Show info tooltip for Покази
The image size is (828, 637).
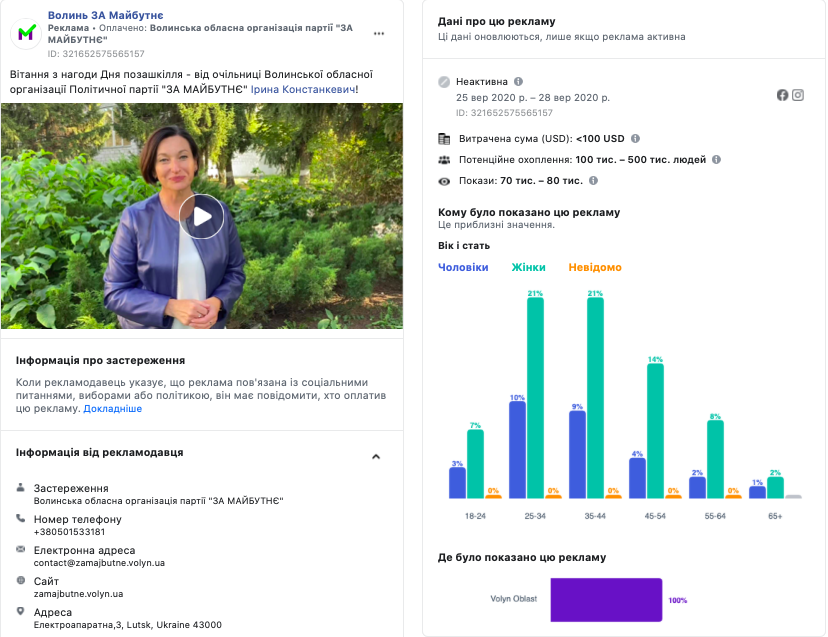click(594, 181)
